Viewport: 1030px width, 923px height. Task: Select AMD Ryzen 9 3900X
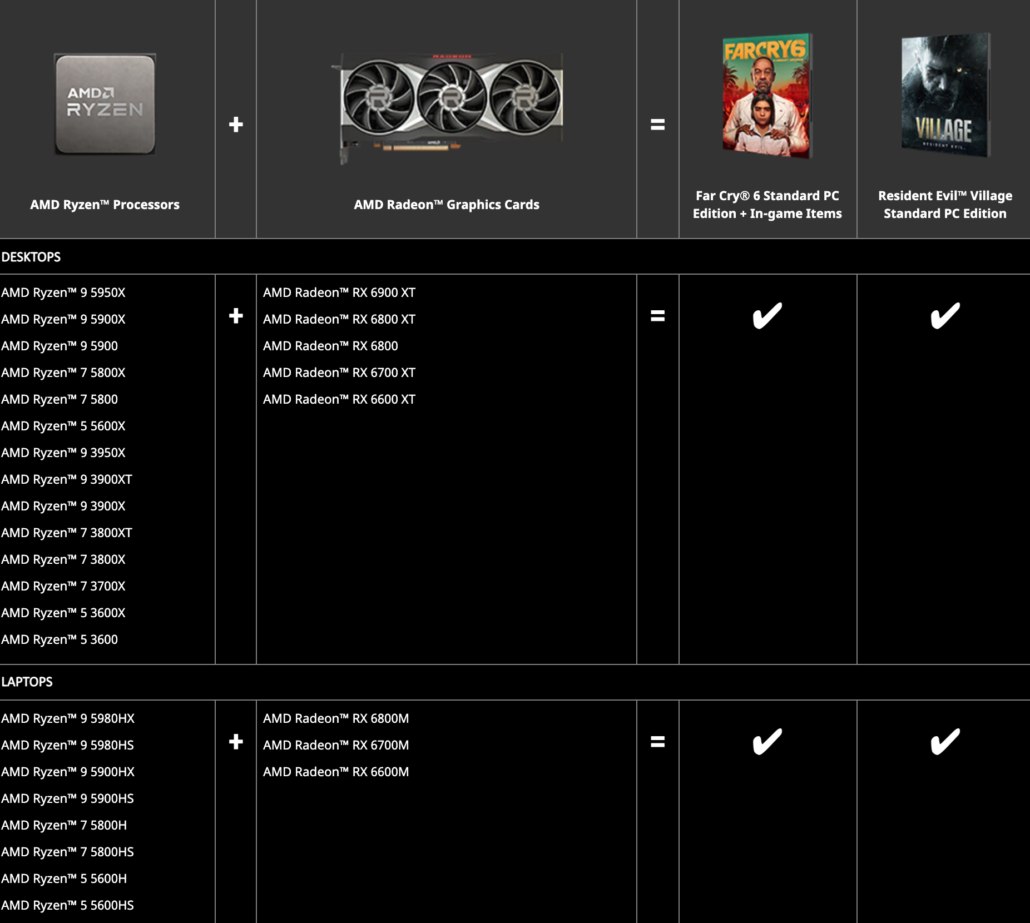tap(63, 506)
